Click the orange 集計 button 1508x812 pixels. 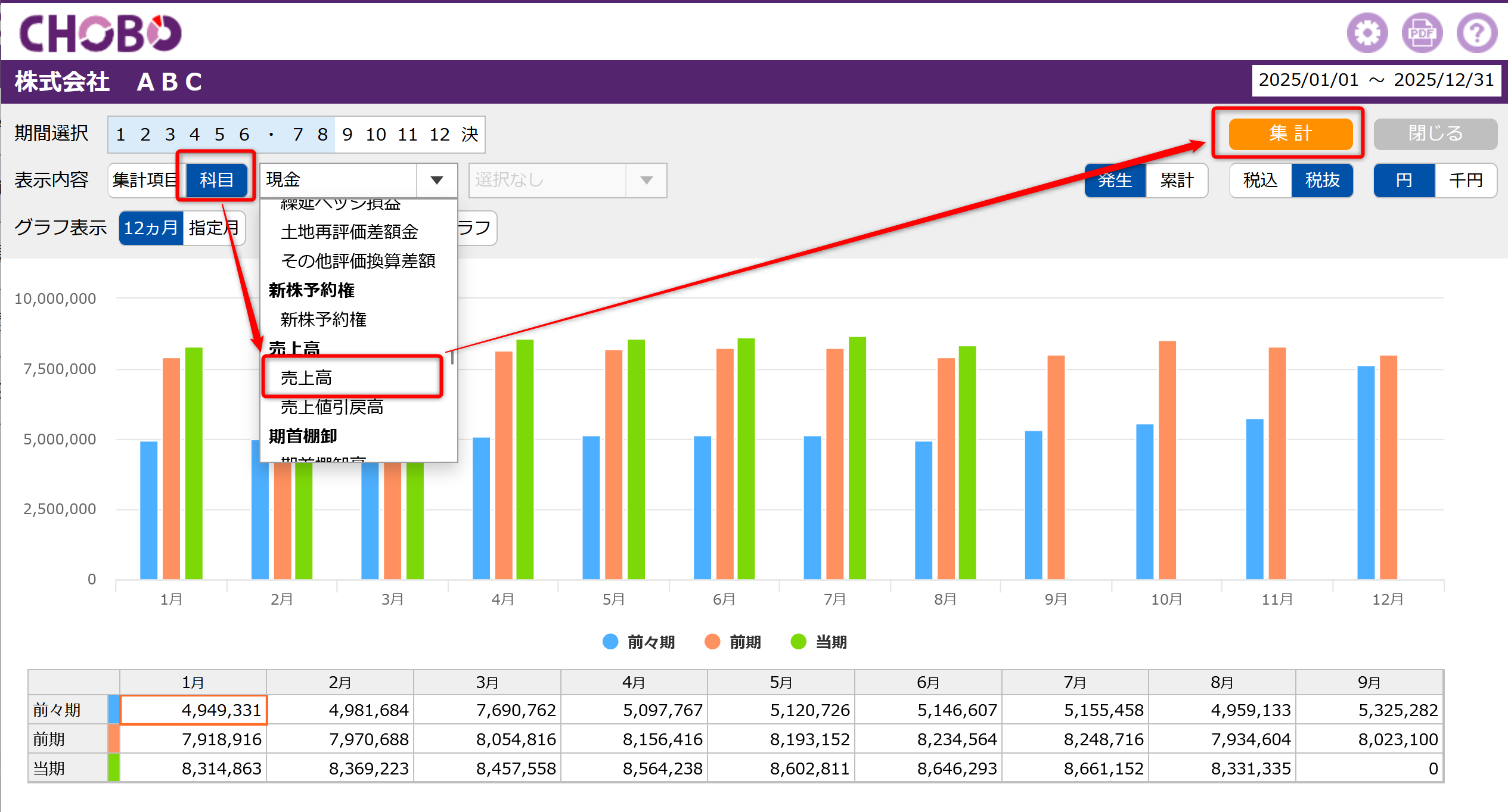point(1290,133)
